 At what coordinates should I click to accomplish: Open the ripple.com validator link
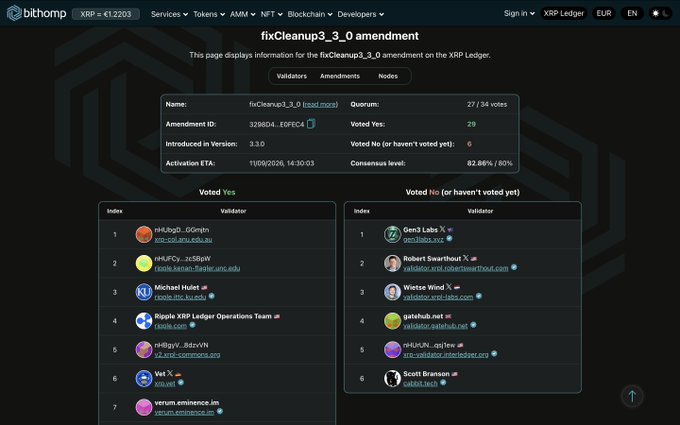170,326
